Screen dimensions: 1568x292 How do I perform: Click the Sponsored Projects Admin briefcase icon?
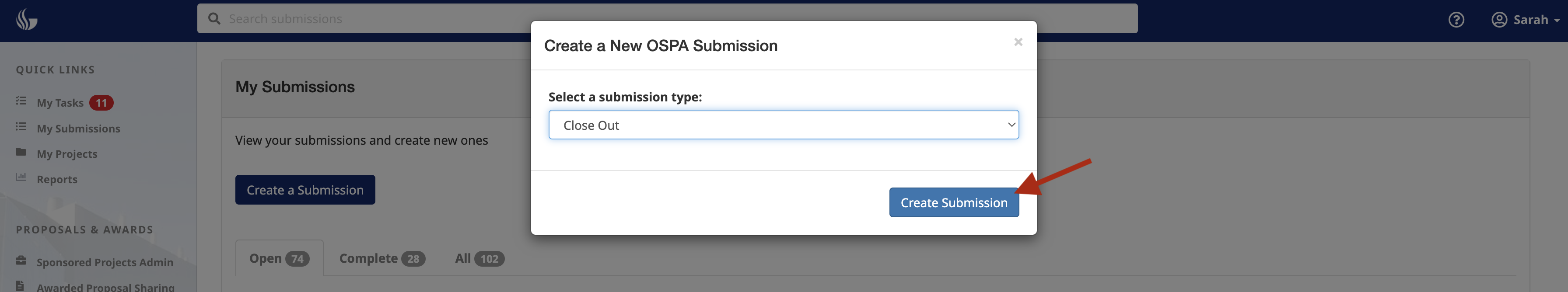click(x=21, y=261)
